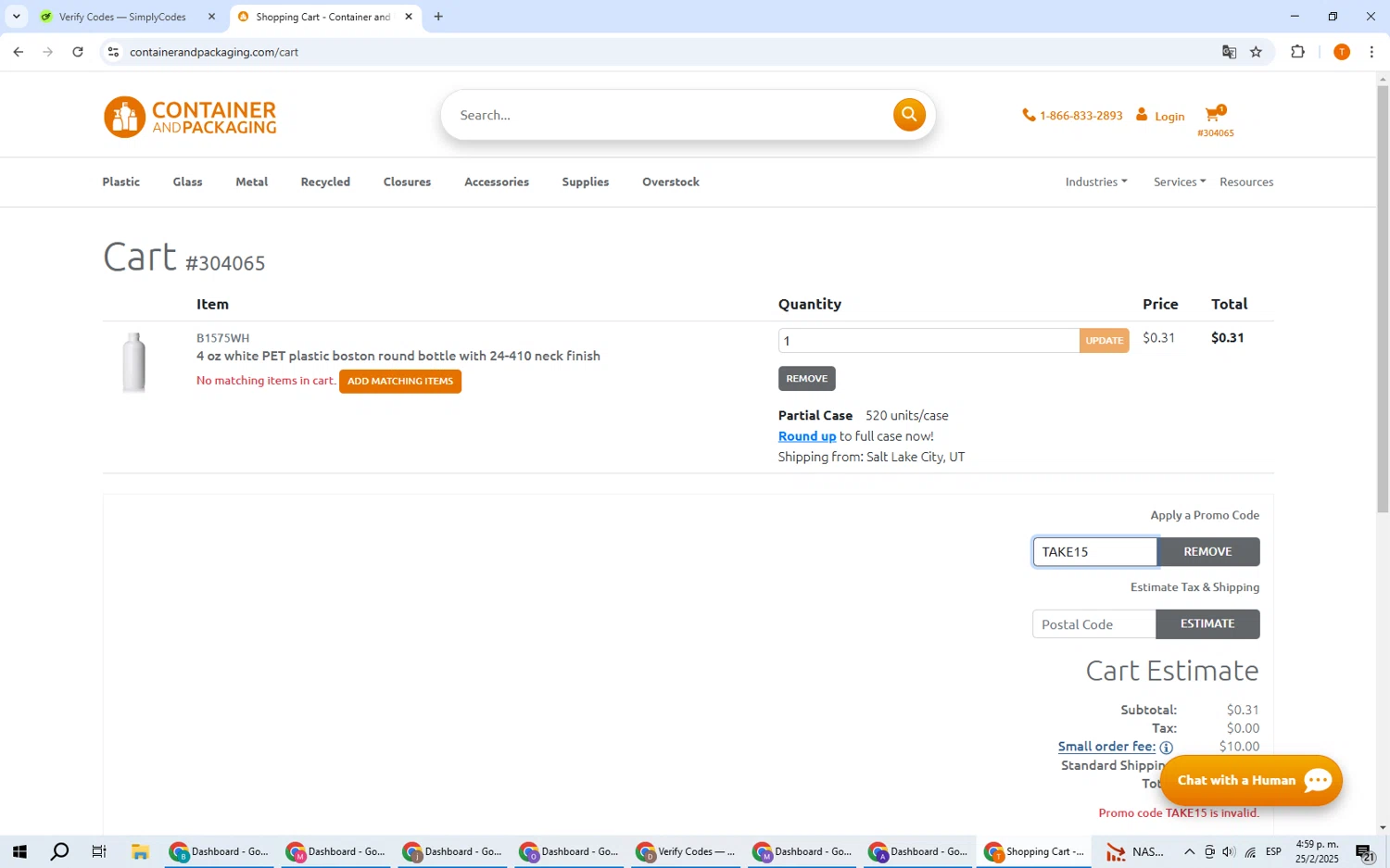Image resolution: width=1390 pixels, height=868 pixels.
Task: Click the Shopping Cart taskbar Chrome window
Action: click(x=1034, y=851)
